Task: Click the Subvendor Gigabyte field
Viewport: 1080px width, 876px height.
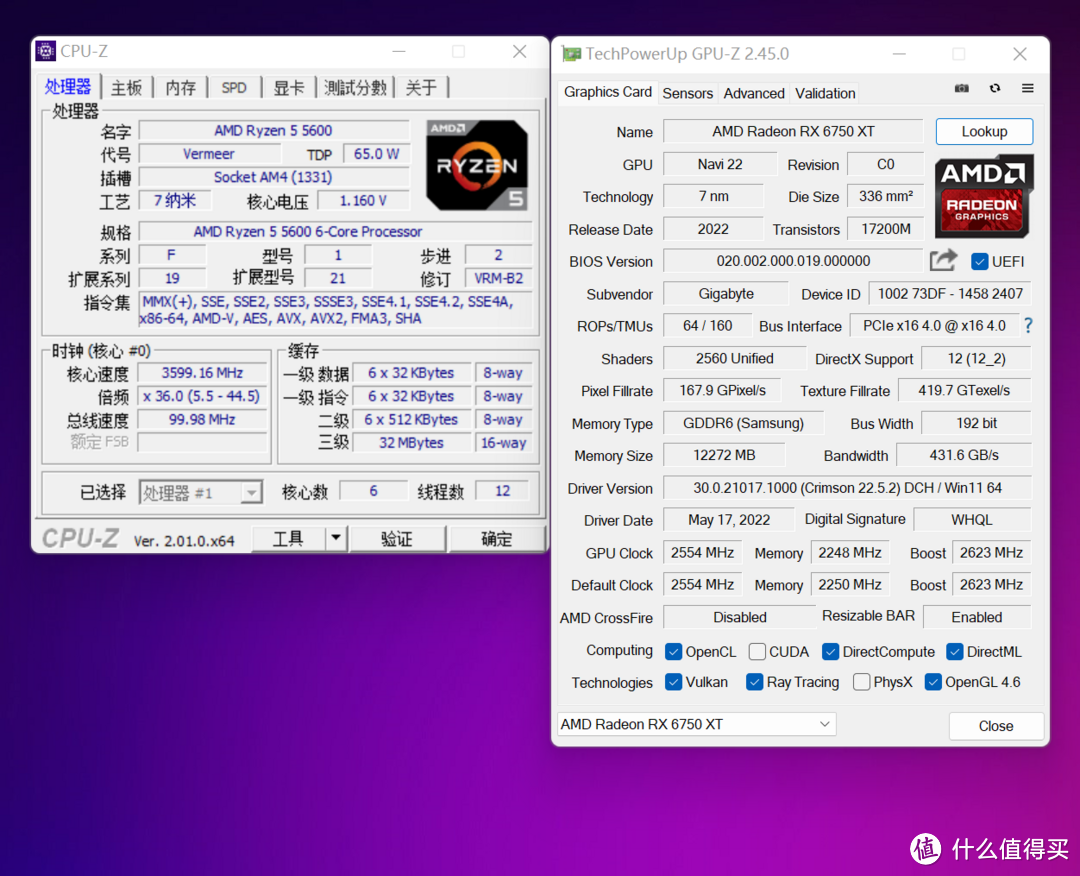Action: (726, 293)
